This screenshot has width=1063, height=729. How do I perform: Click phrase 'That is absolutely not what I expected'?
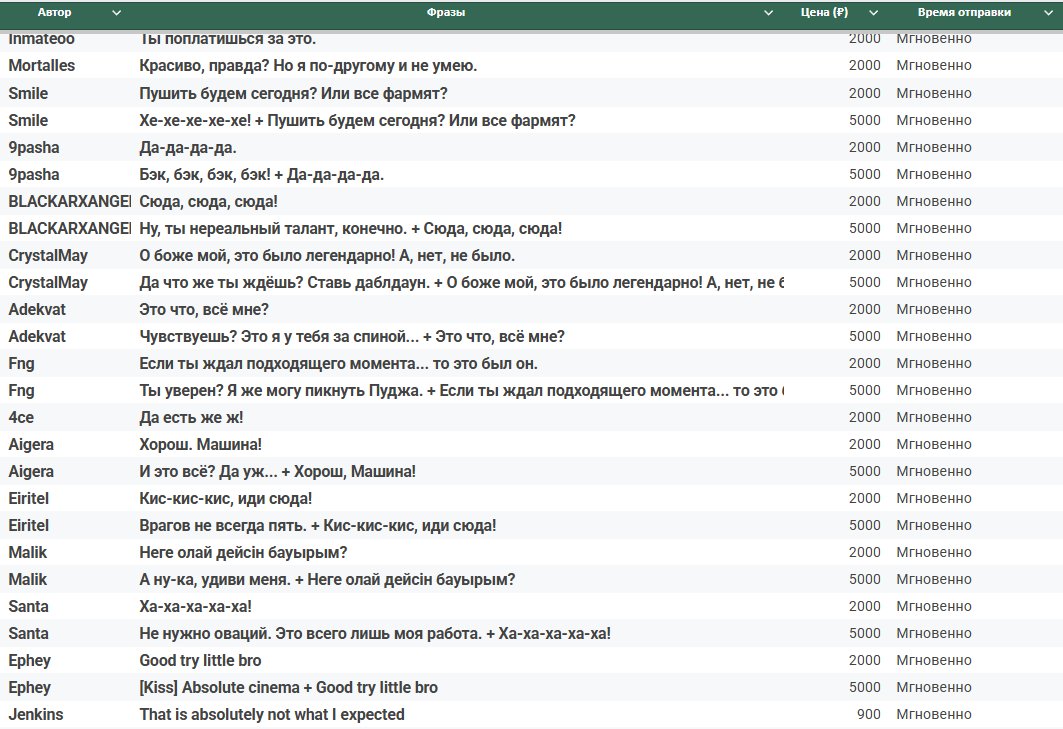coord(272,715)
